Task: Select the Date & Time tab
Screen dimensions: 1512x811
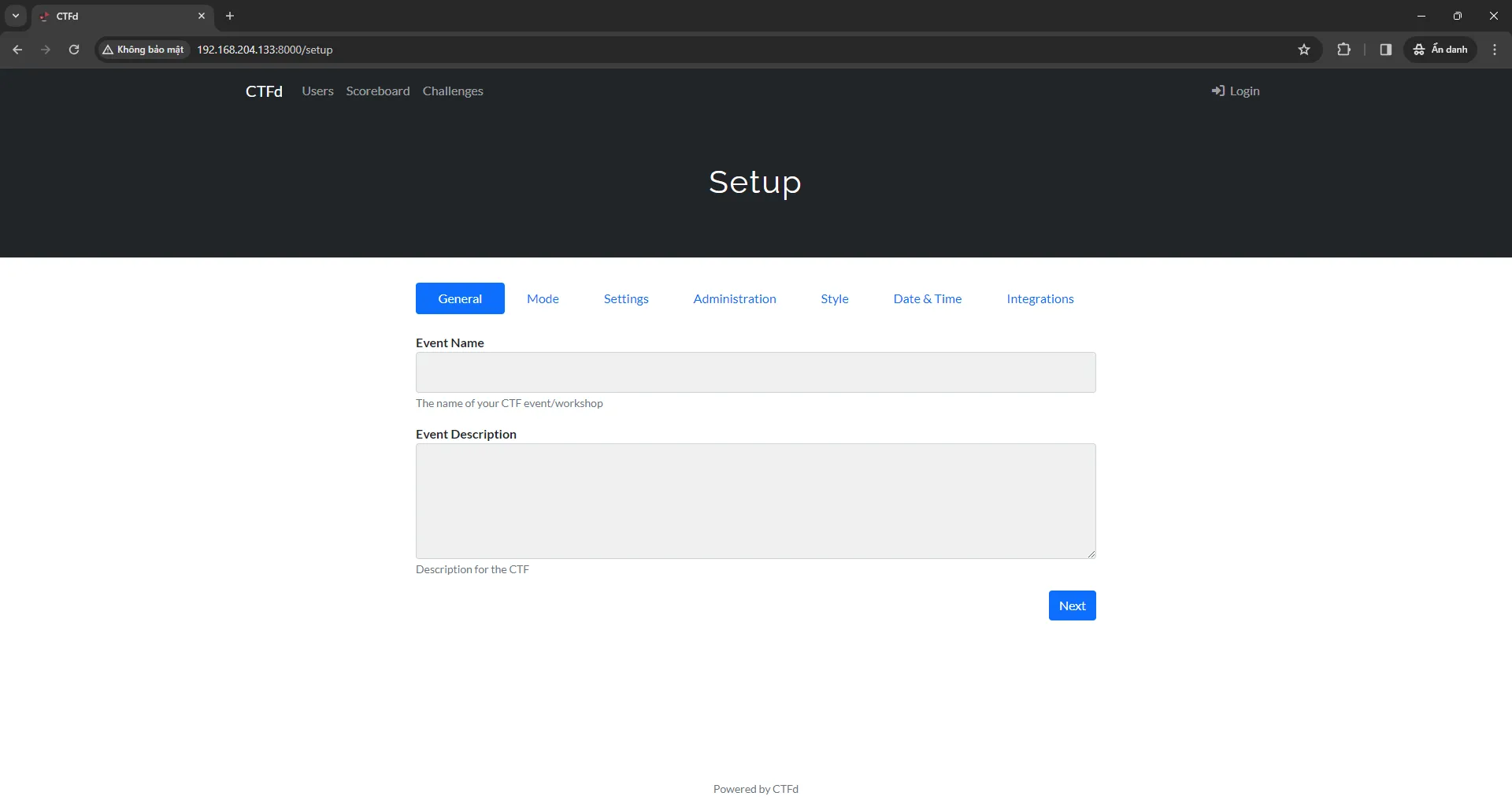Action: click(927, 298)
